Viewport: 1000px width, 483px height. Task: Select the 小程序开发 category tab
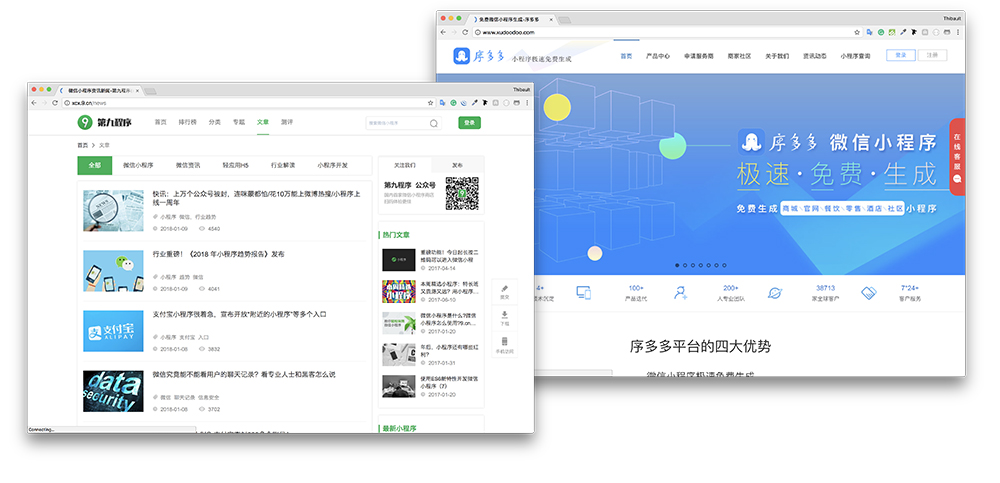coord(333,165)
